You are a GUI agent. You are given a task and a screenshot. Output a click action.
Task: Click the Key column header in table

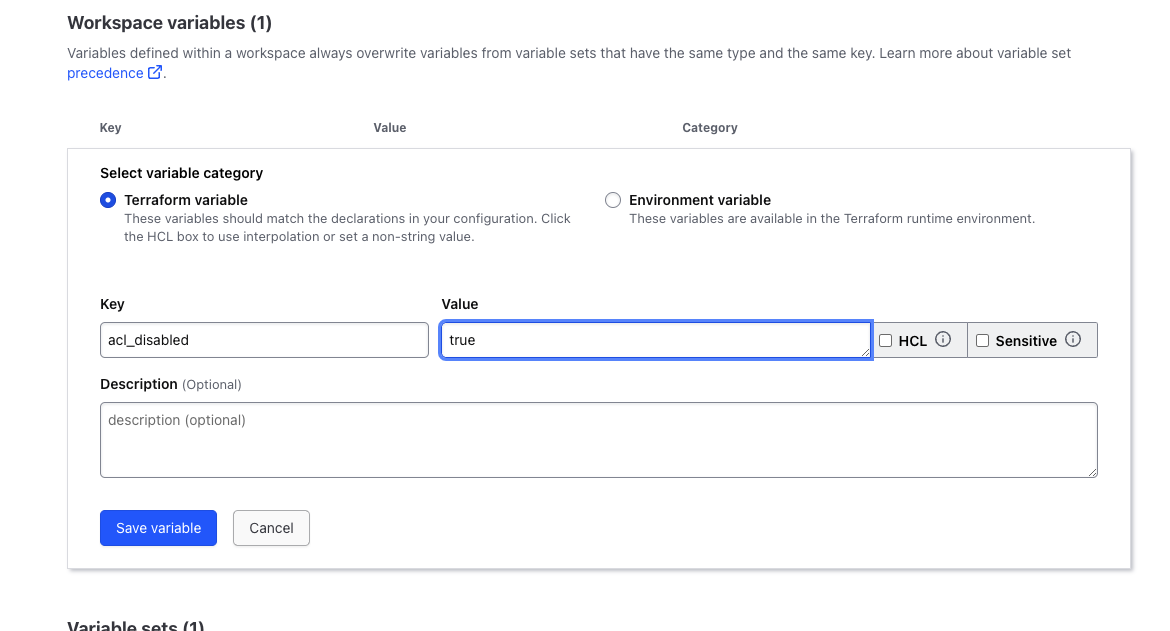point(110,128)
